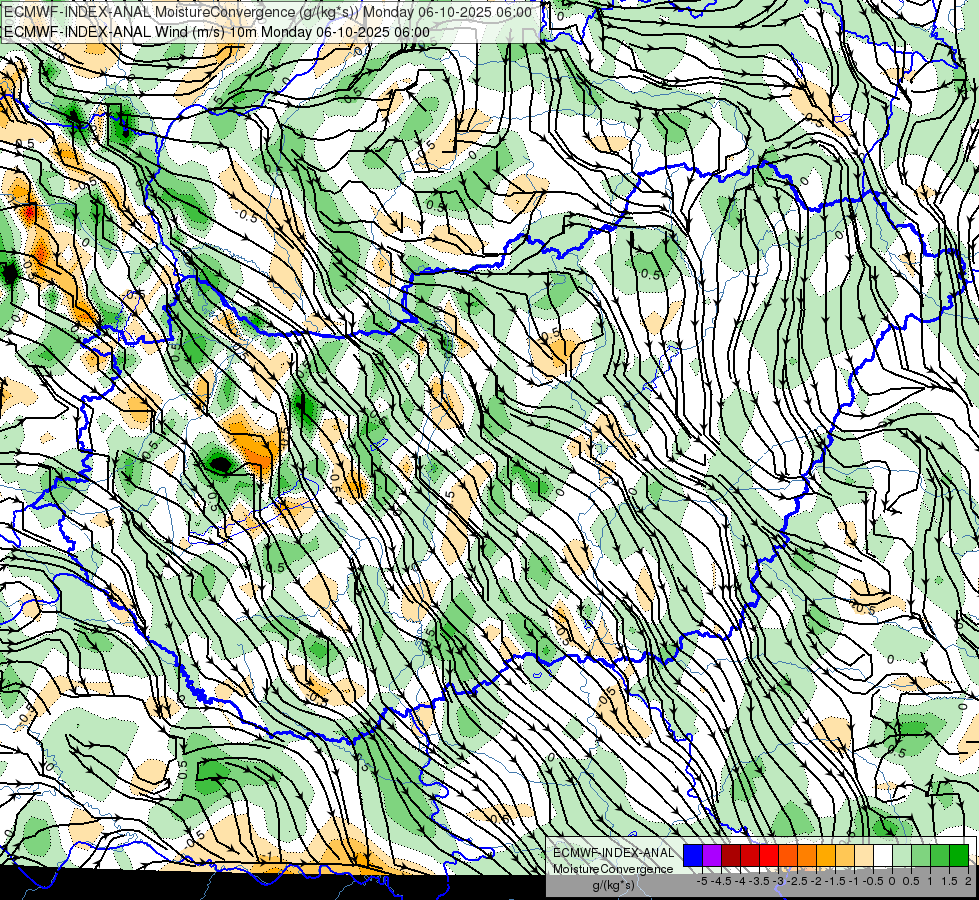Image resolution: width=979 pixels, height=900 pixels.
Task: Click the legend label ECMWF-INDEX-ANAL
Action: coord(613,853)
